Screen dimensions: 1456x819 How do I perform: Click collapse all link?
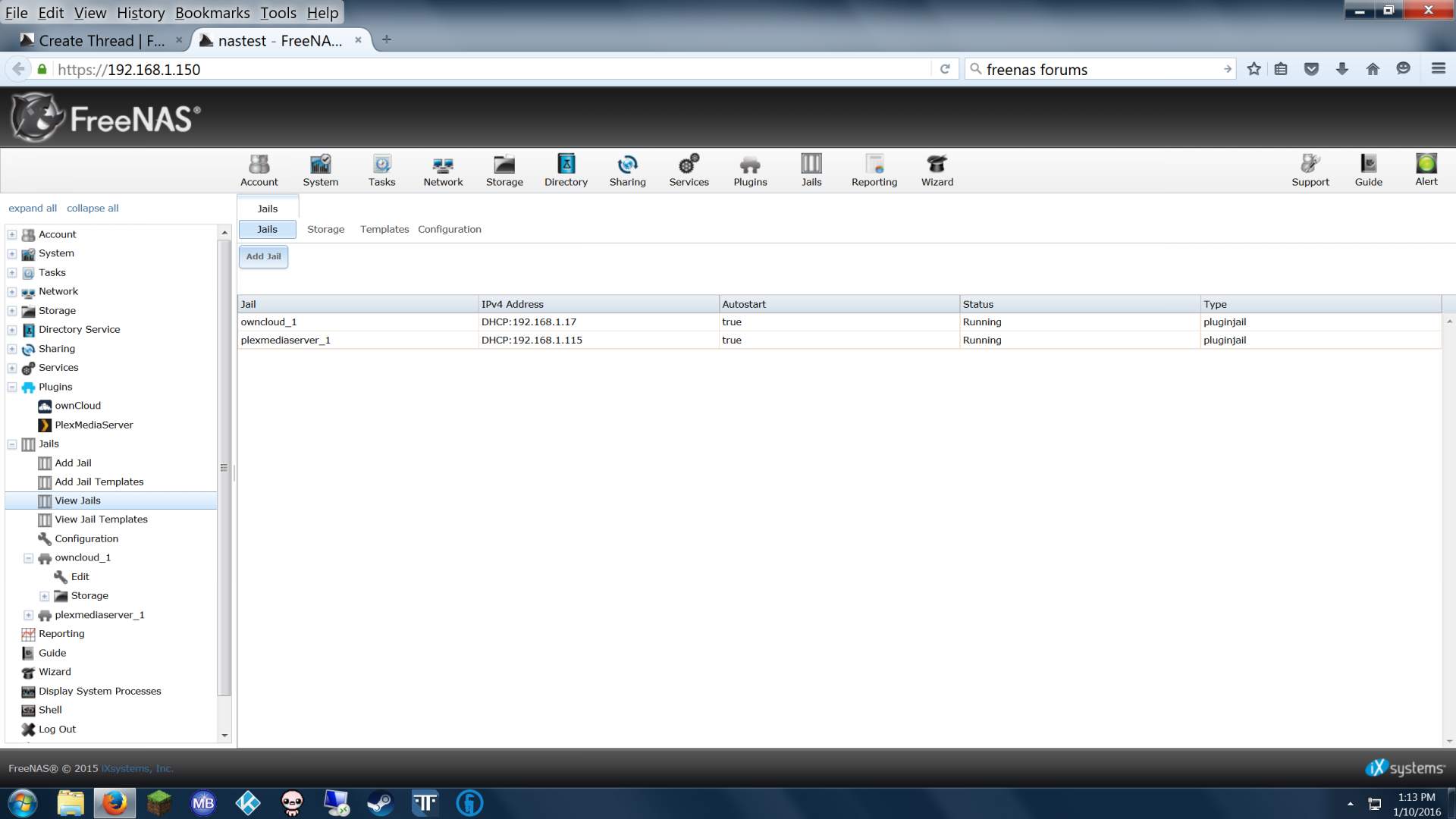tap(93, 208)
